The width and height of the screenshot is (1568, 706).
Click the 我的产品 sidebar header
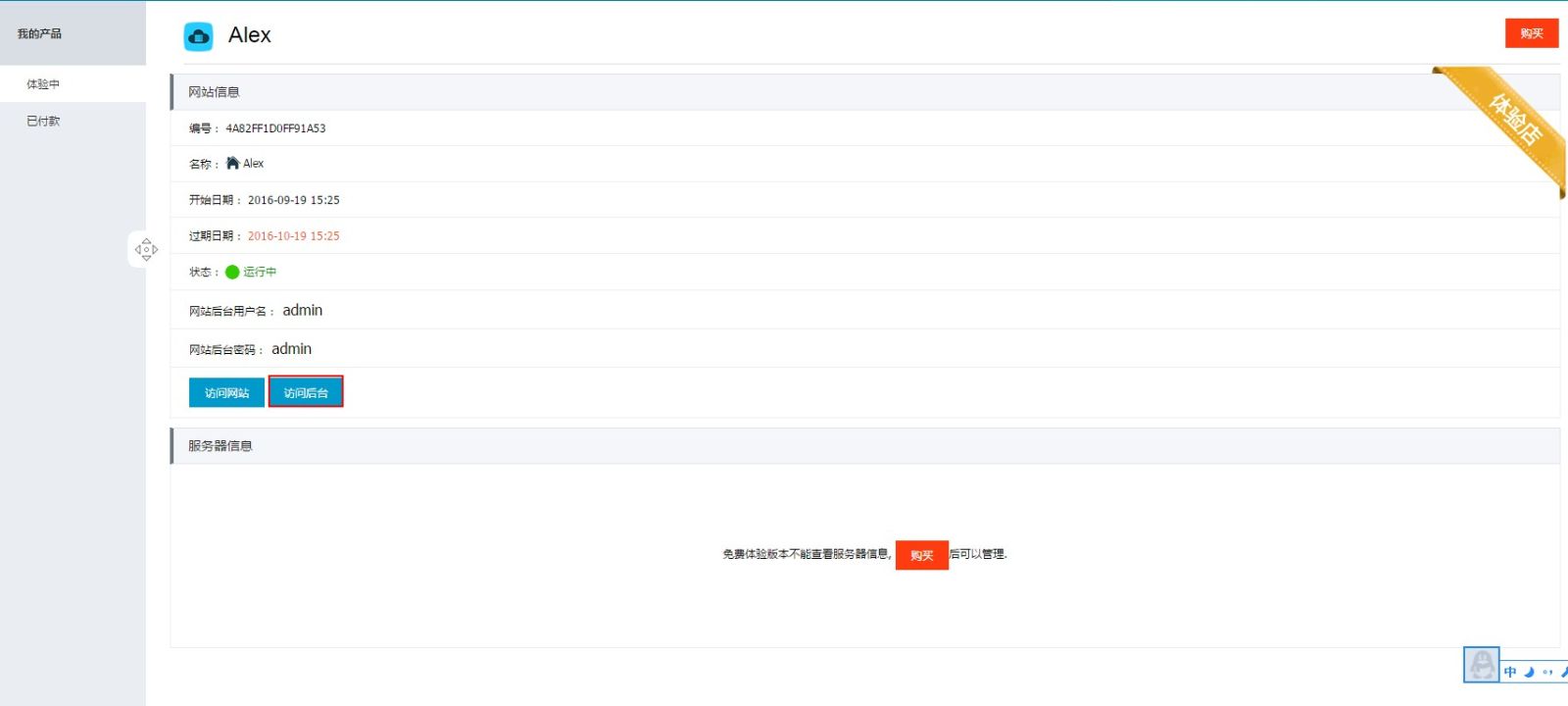coord(39,33)
